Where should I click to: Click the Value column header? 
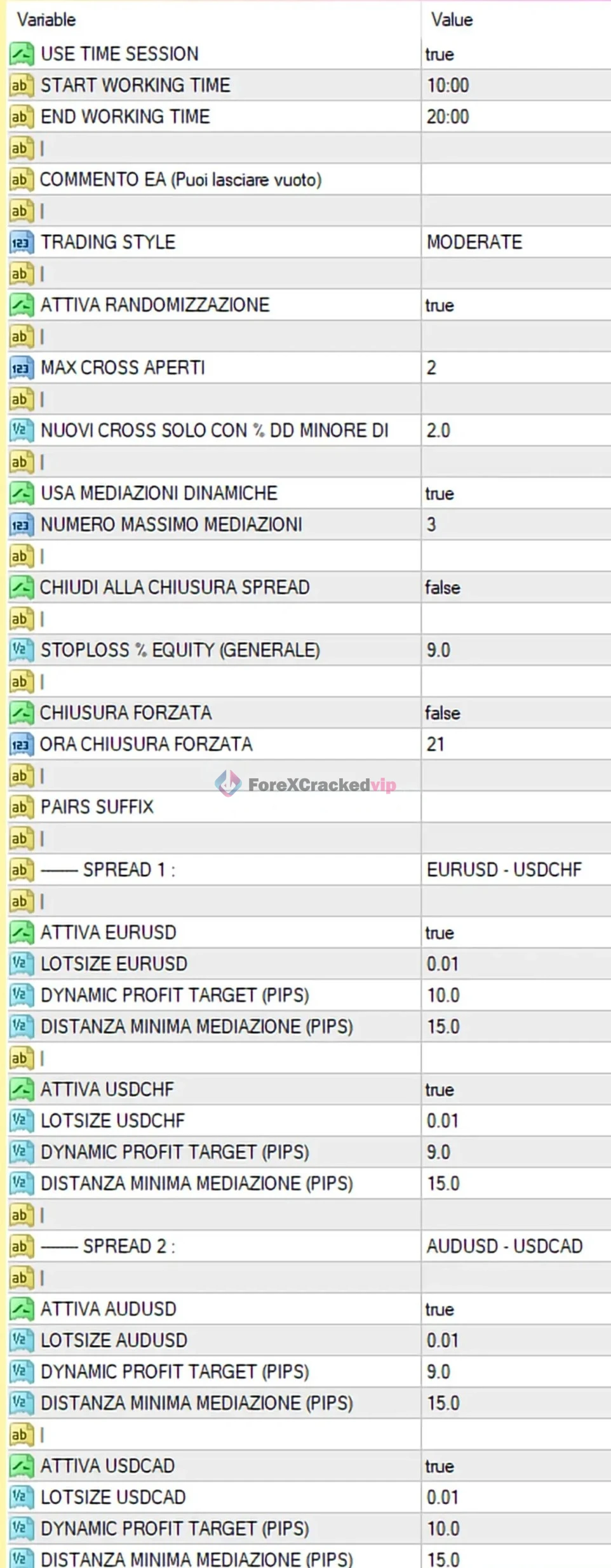pos(452,20)
